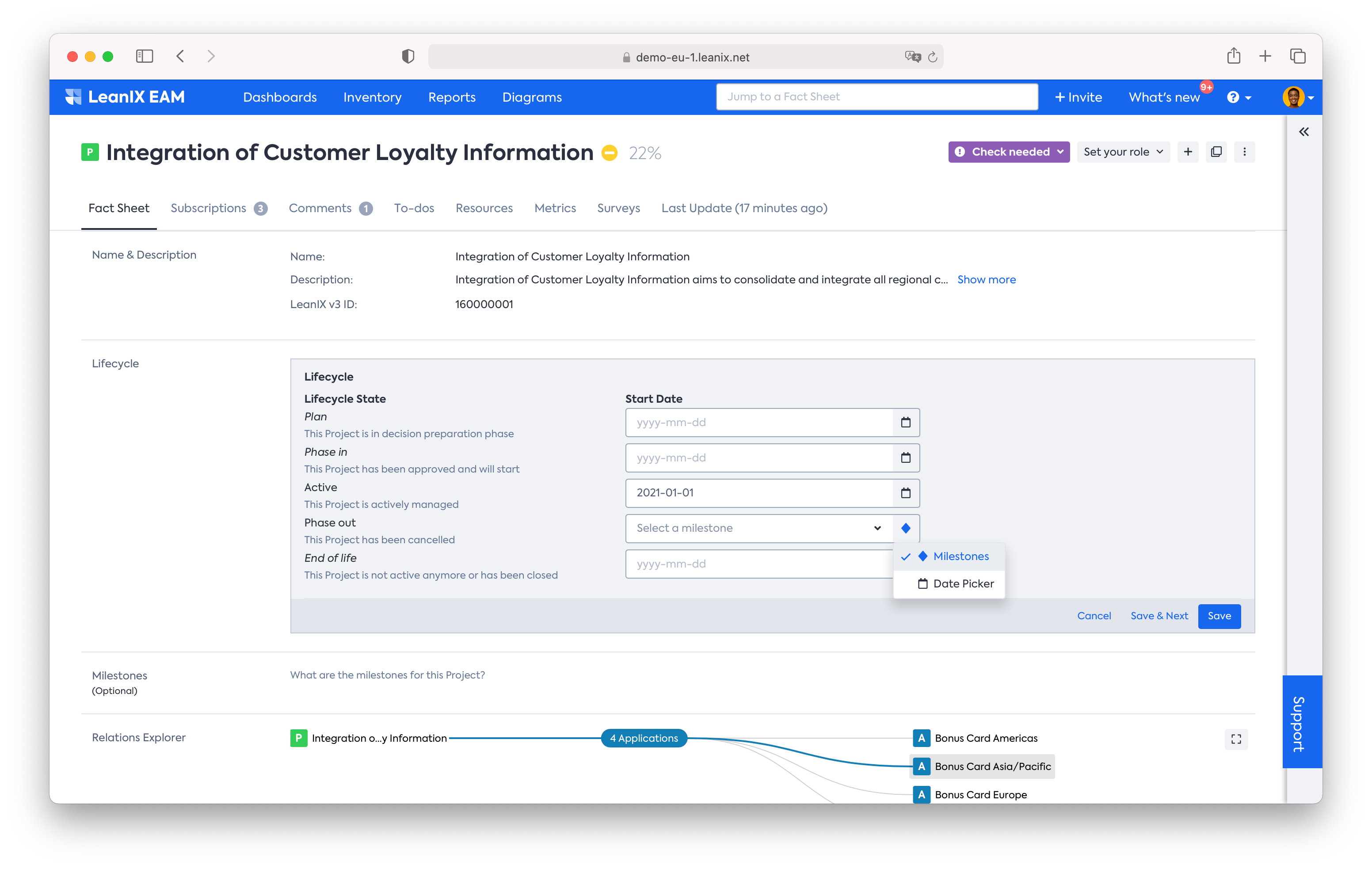Viewport: 1372px width, 869px height.
Task: Expand Relations Explorer to fullscreen
Action: pos(1236,739)
